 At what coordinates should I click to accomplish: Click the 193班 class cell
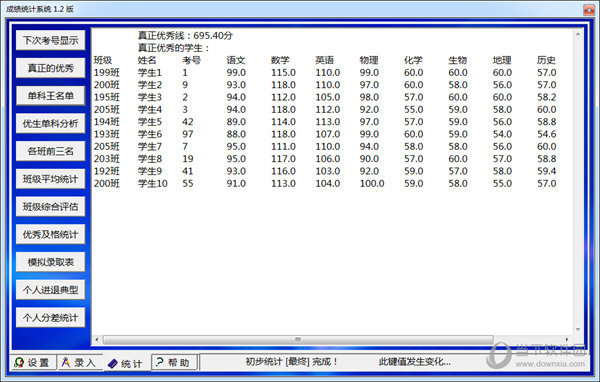[x=107, y=134]
